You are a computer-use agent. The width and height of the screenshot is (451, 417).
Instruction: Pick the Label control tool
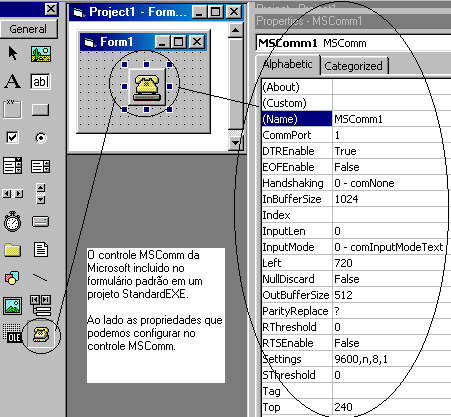13,81
